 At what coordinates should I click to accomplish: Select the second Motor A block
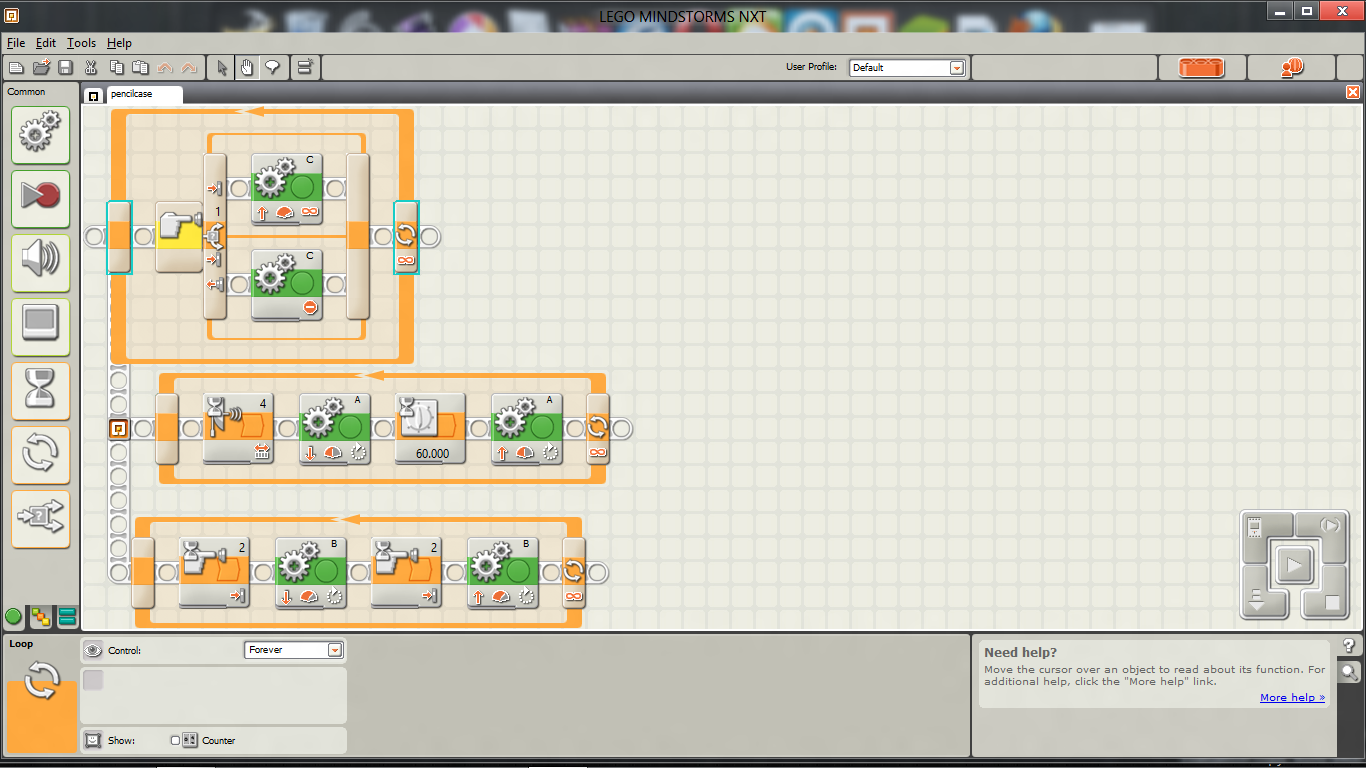click(x=527, y=428)
